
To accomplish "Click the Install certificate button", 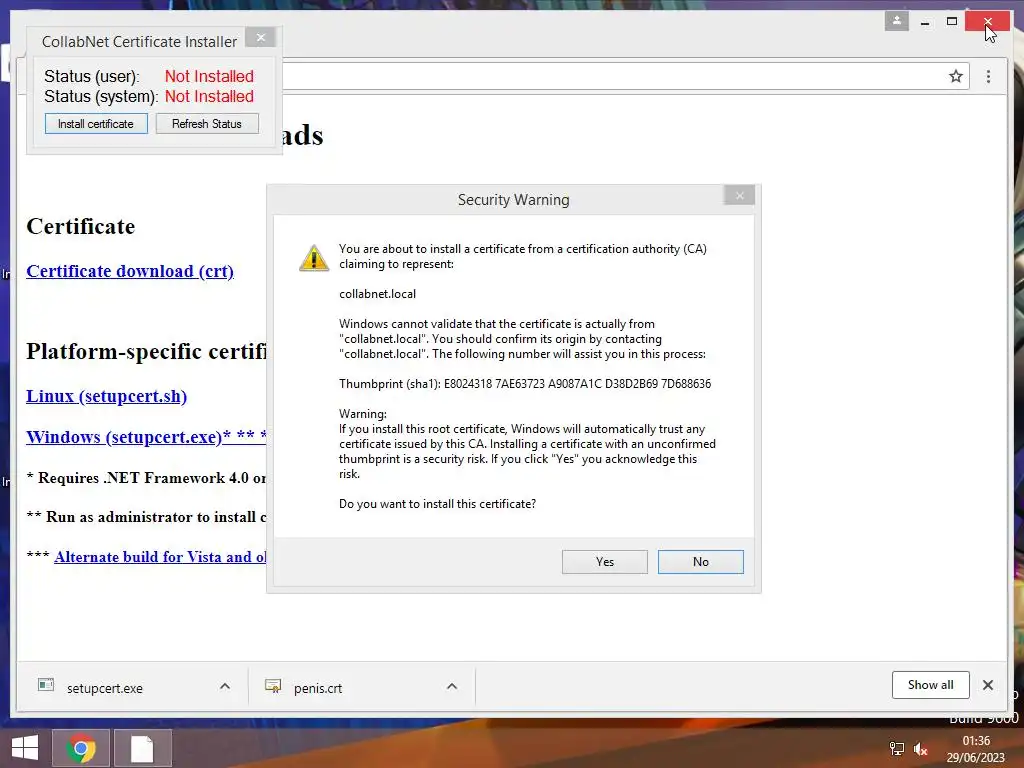I will [x=96, y=123].
